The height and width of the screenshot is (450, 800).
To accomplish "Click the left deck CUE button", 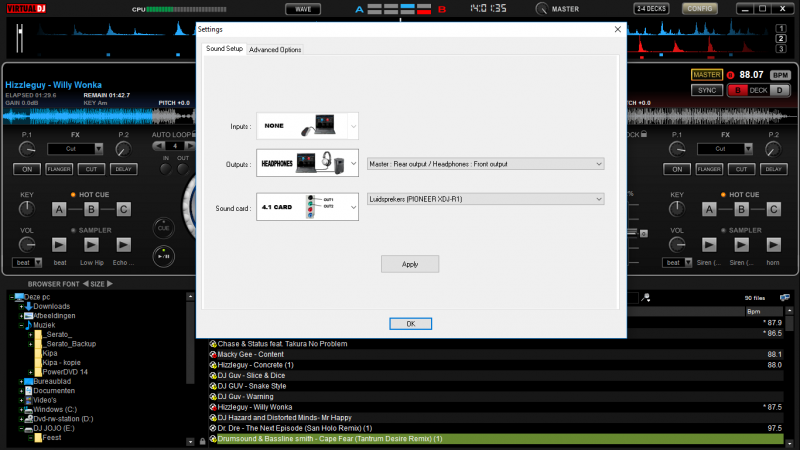I will [163, 228].
